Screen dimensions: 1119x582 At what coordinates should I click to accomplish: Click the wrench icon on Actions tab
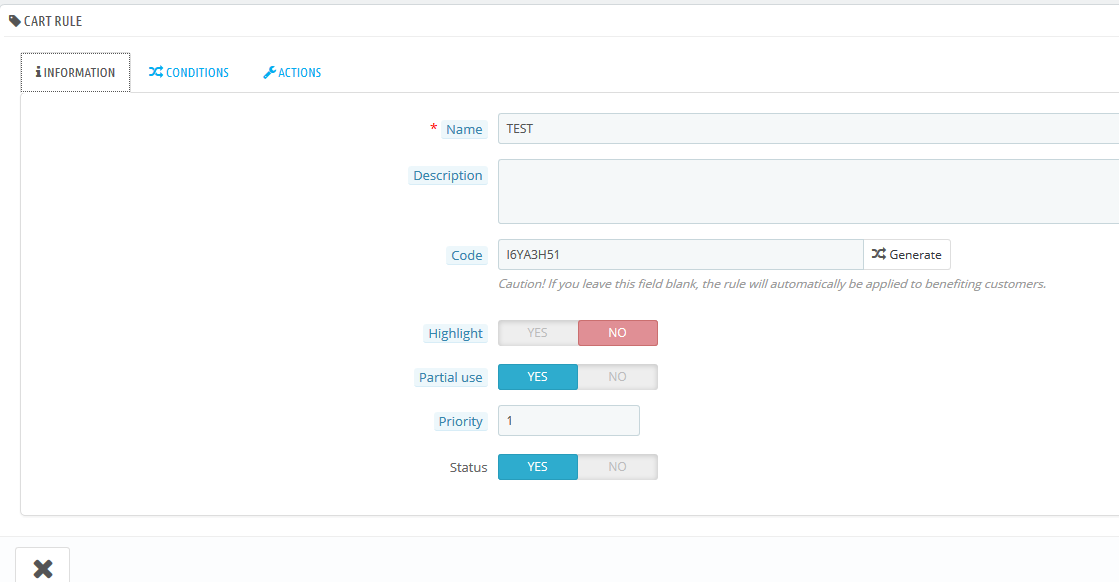coord(269,72)
